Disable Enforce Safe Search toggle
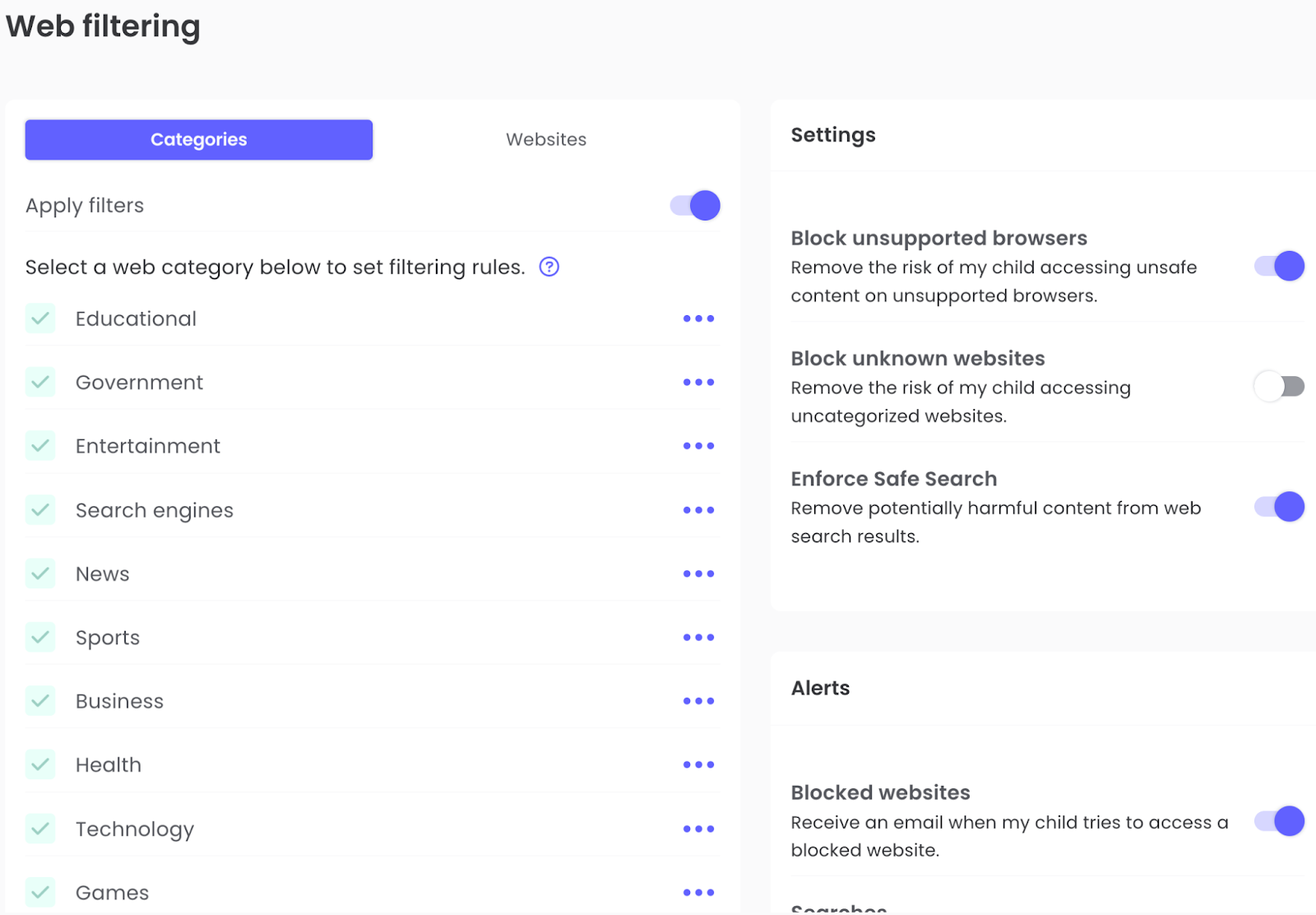 point(1279,506)
